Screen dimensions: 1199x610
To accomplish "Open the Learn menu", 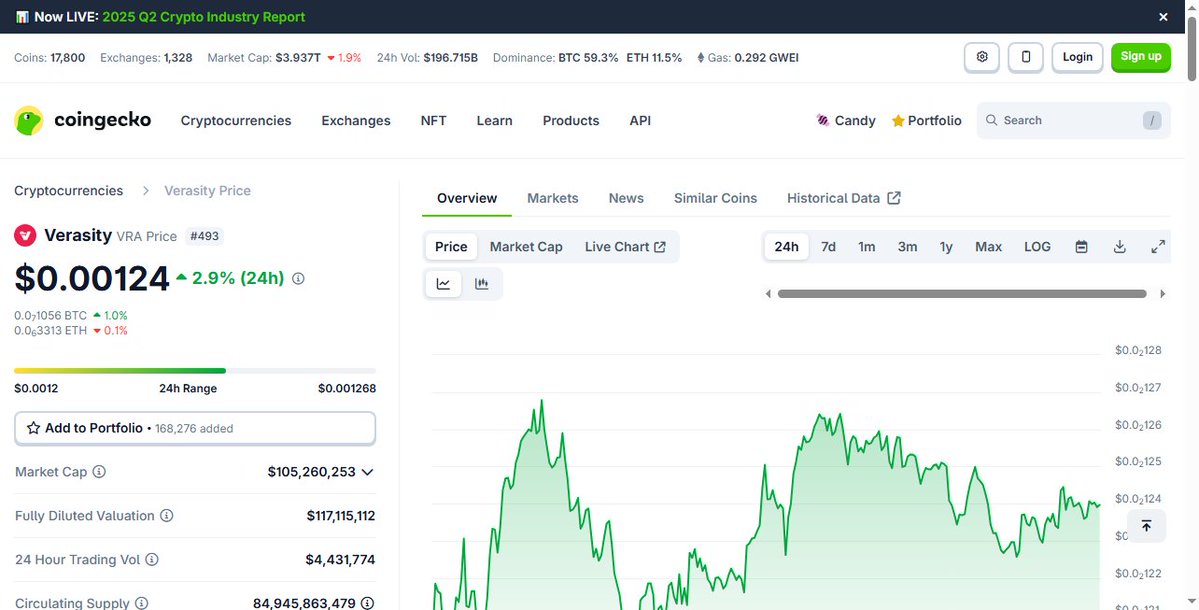I will 494,121.
